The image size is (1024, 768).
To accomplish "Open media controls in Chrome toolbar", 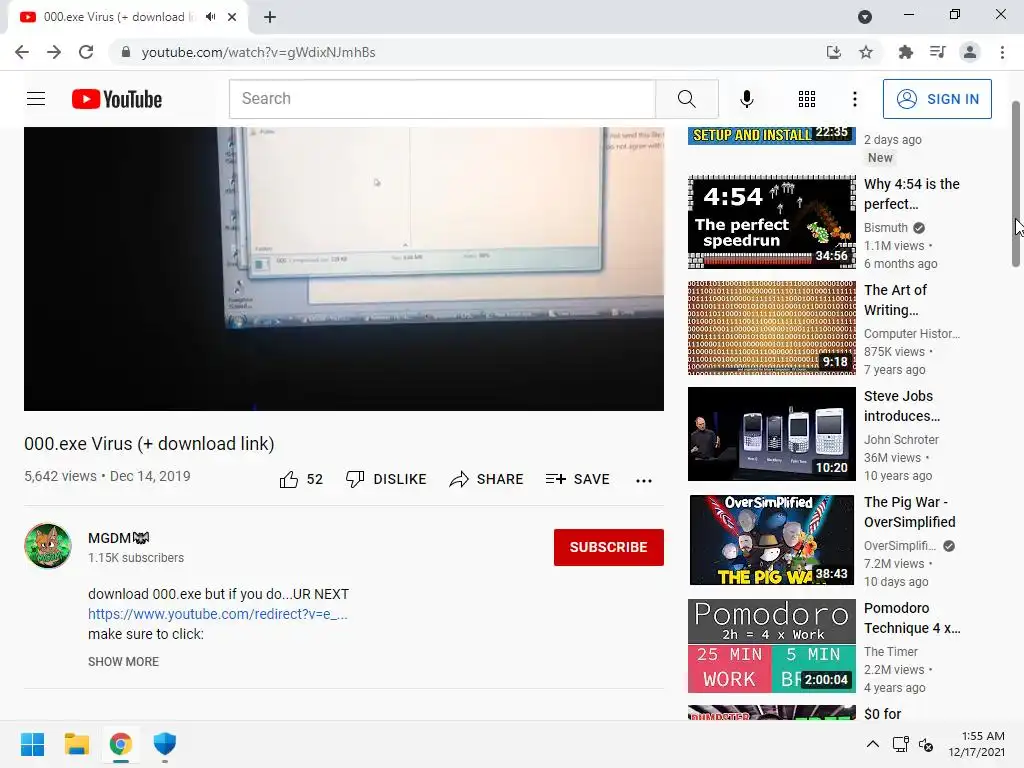I will pos(937,52).
